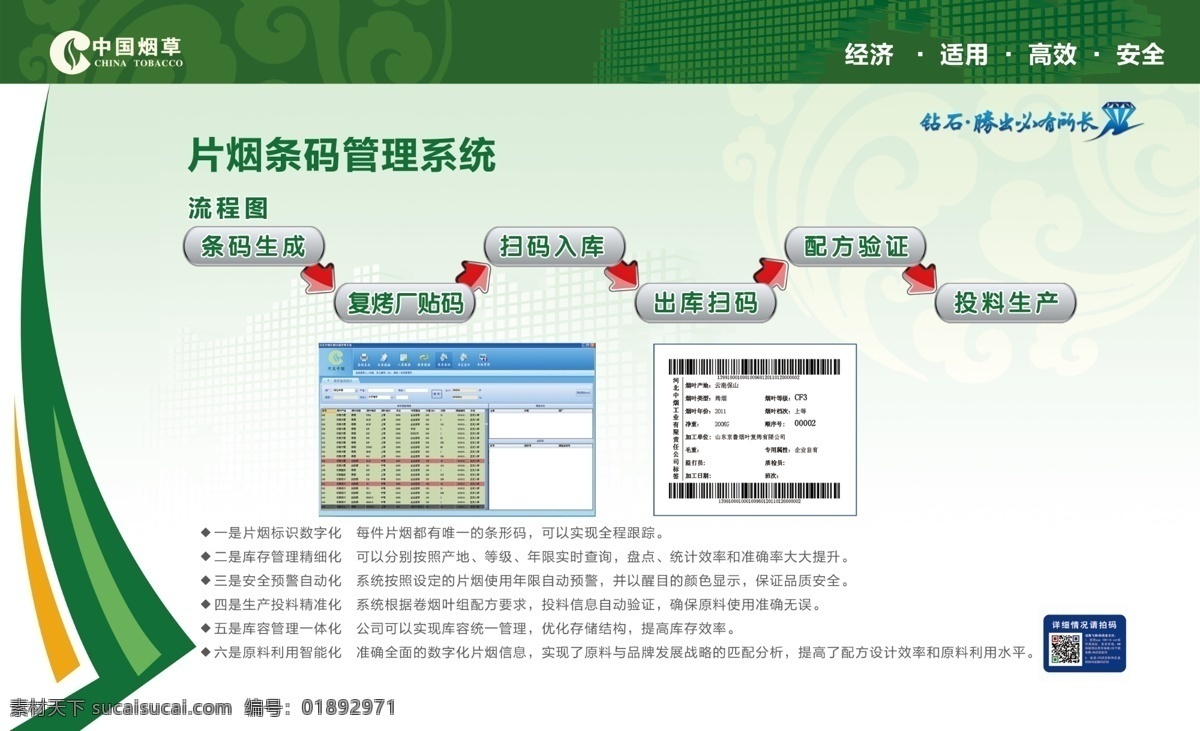This screenshot has width=1200, height=731.
Task: Select the 复烤厂贴码 flow step
Action: tap(405, 302)
